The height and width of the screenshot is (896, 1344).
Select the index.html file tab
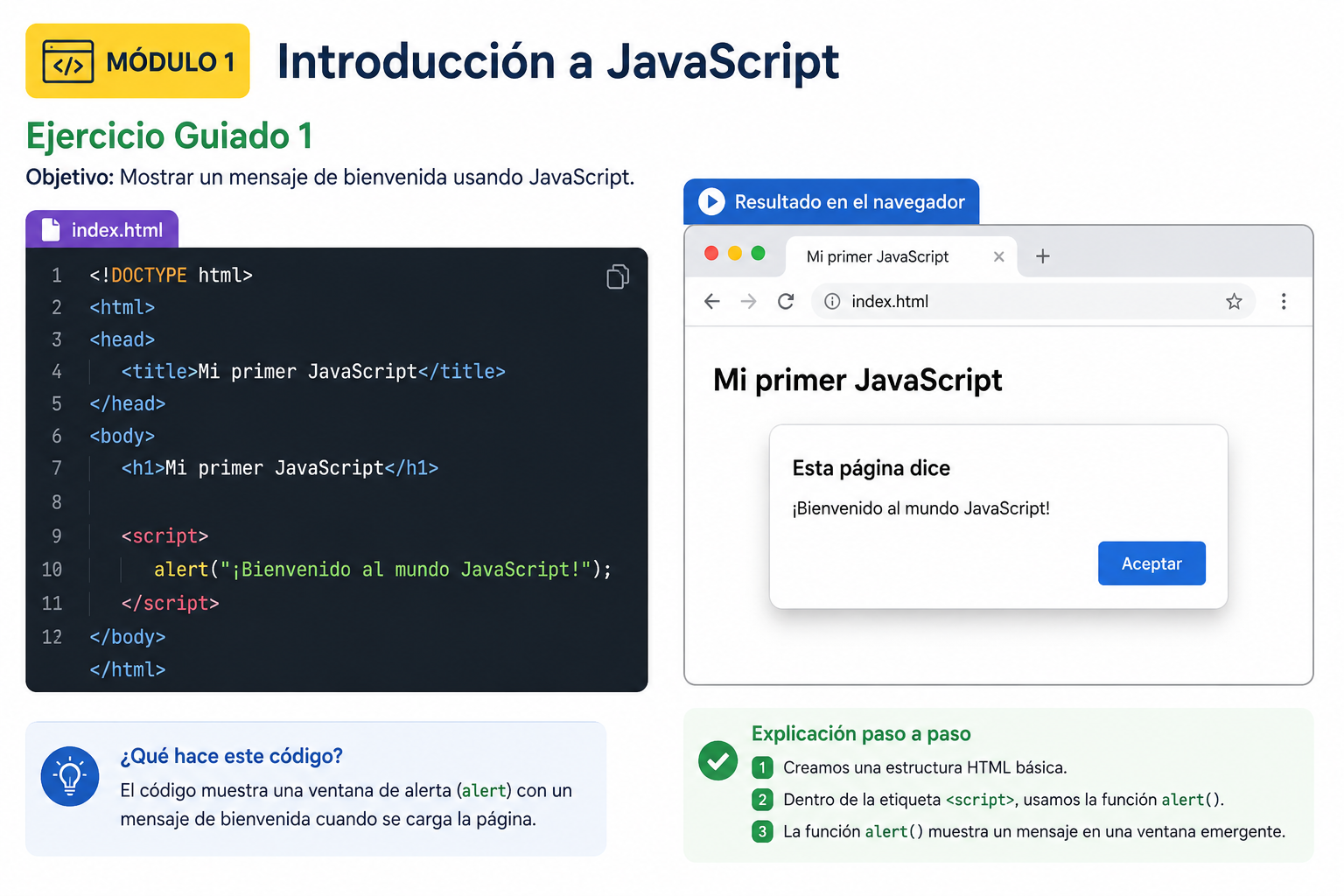click(x=102, y=229)
